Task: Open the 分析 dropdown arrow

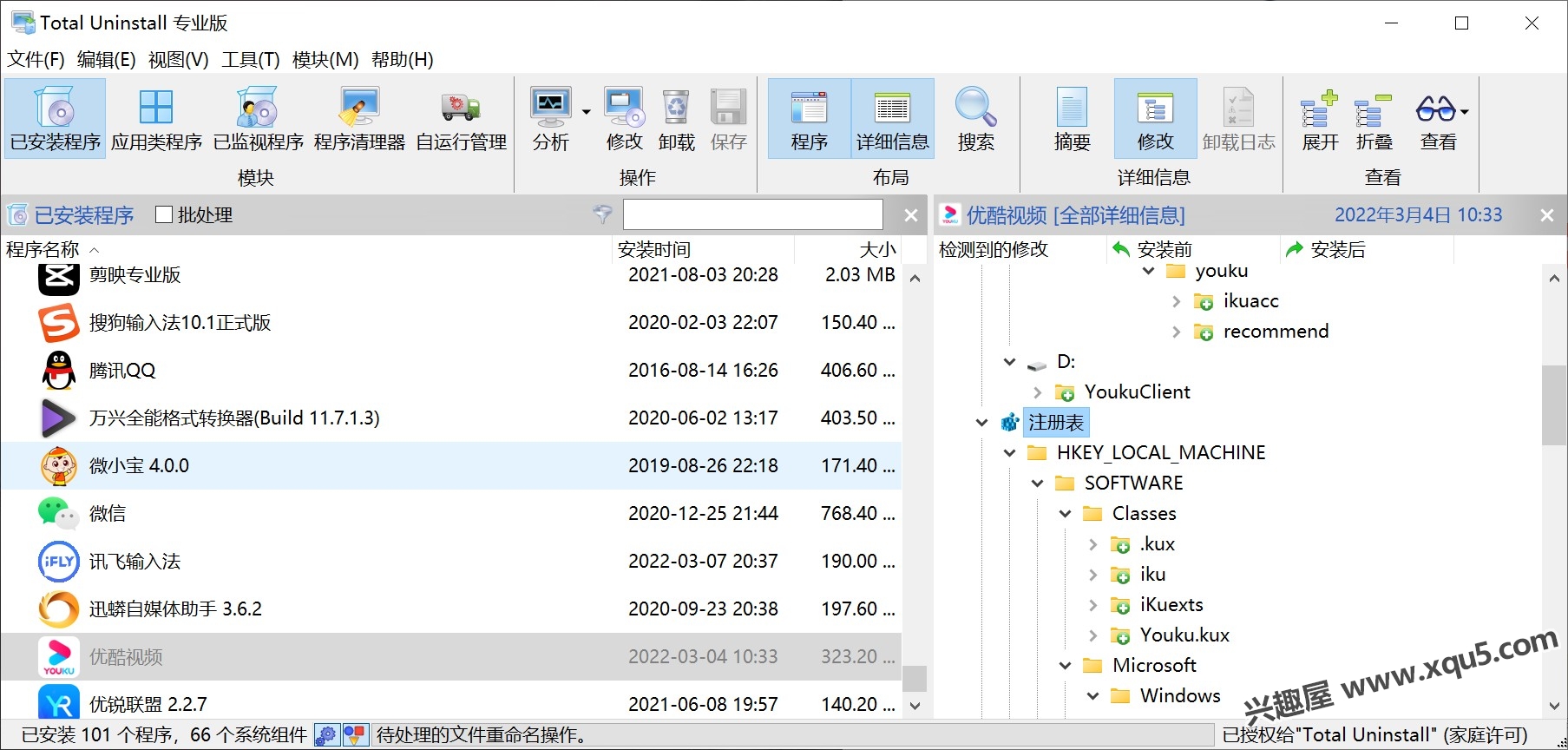Action: click(586, 112)
